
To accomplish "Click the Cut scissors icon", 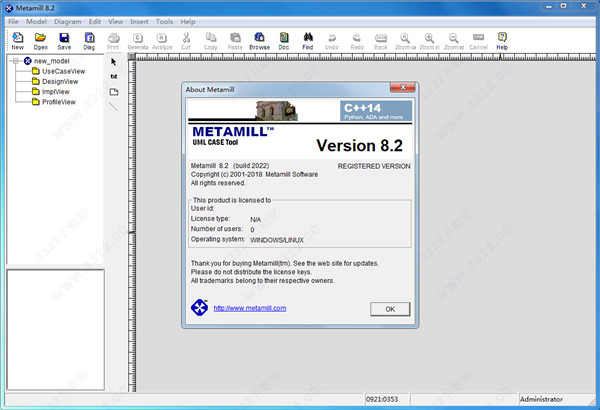I will [x=186, y=38].
